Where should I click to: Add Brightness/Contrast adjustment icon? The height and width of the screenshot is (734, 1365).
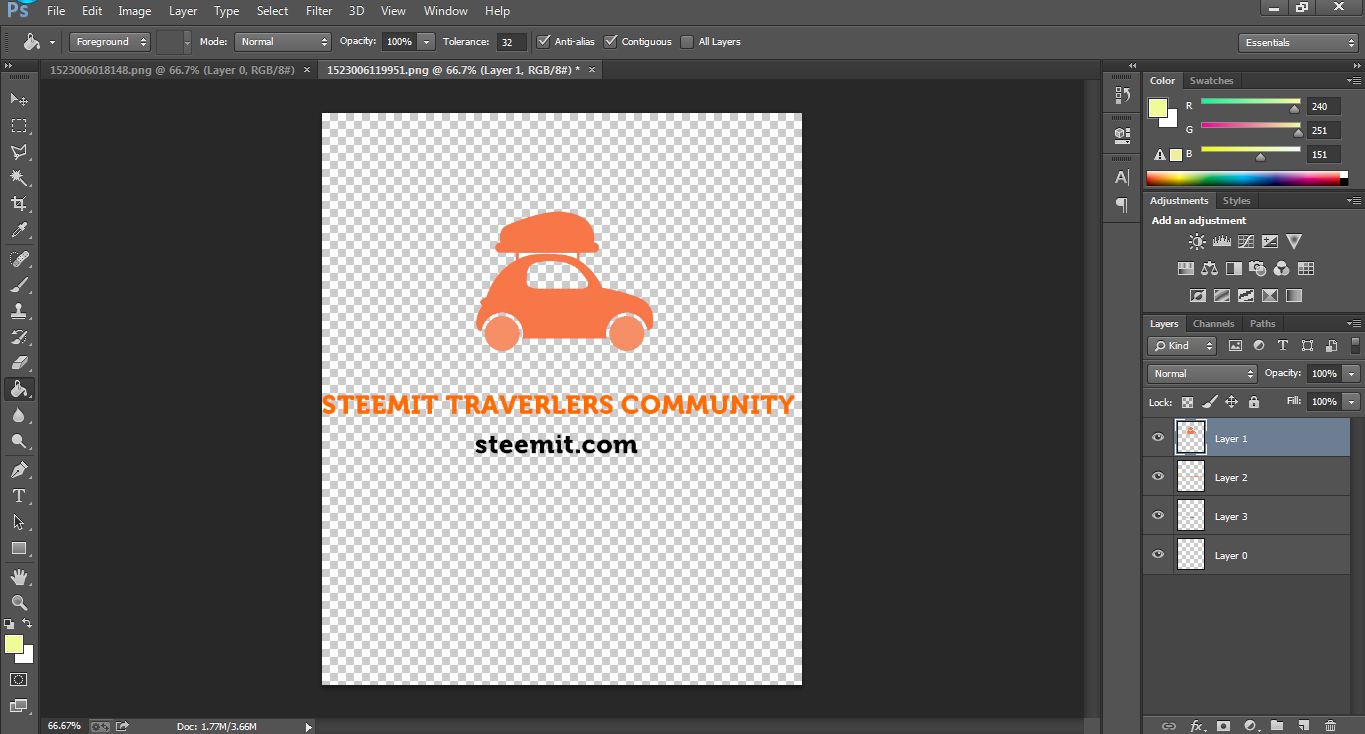pyautogui.click(x=1197, y=242)
